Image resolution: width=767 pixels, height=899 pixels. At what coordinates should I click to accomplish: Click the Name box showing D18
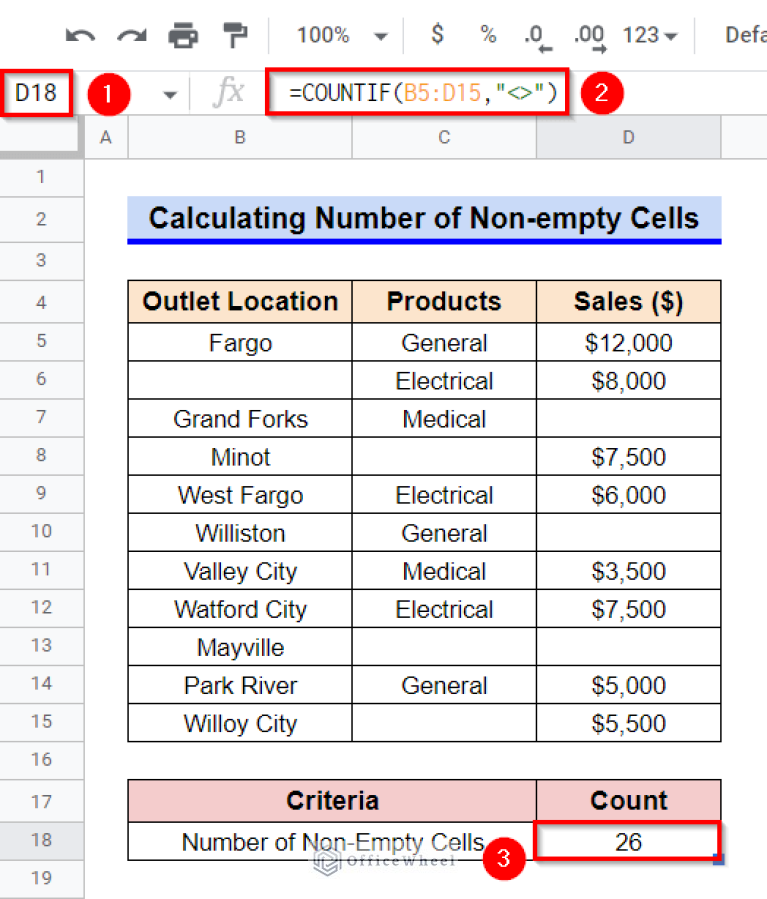point(37,93)
